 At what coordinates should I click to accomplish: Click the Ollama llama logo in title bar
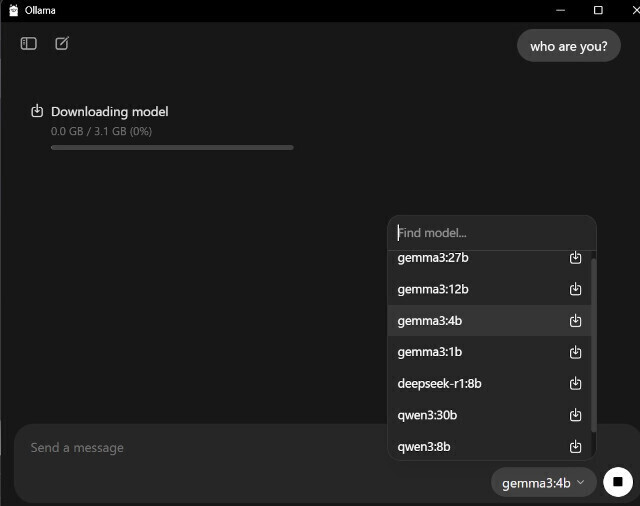tap(13, 10)
